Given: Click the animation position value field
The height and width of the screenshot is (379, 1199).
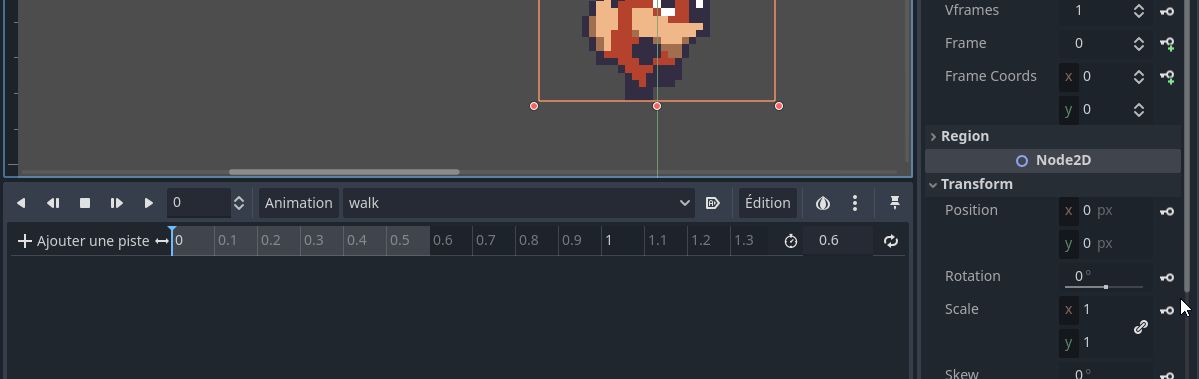Looking at the screenshot, I should 199,203.
